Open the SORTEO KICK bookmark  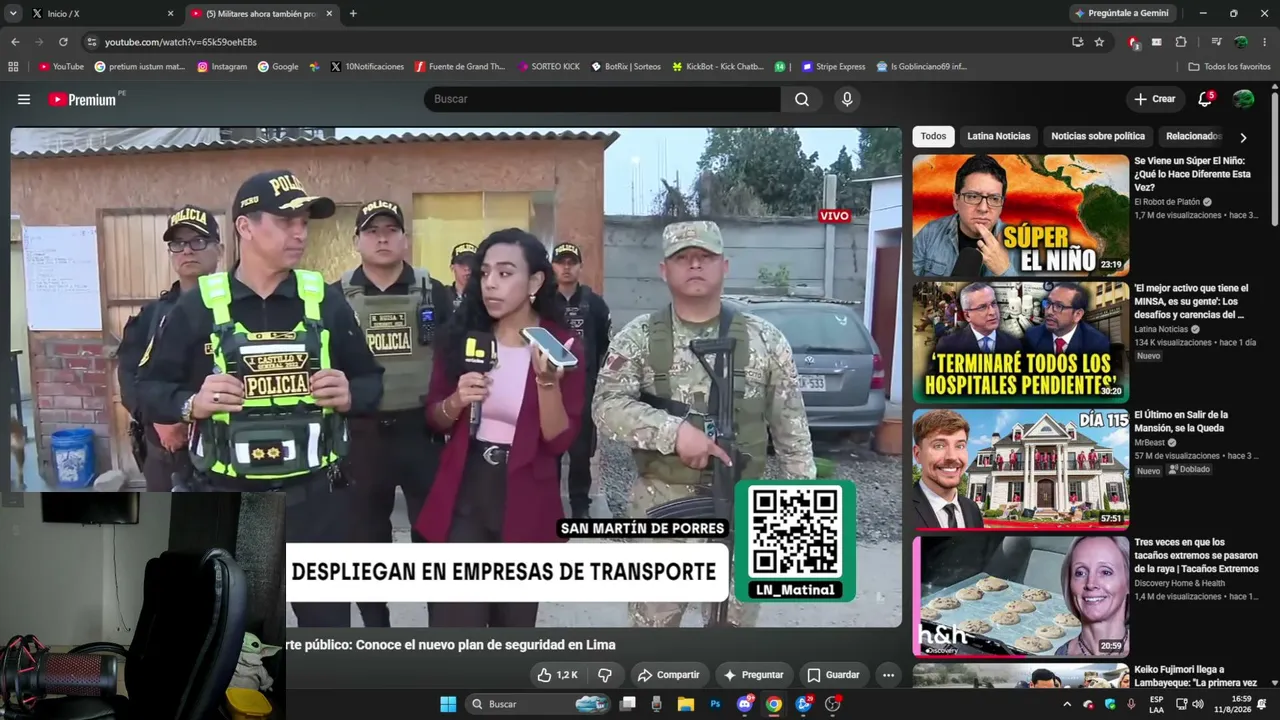549,67
